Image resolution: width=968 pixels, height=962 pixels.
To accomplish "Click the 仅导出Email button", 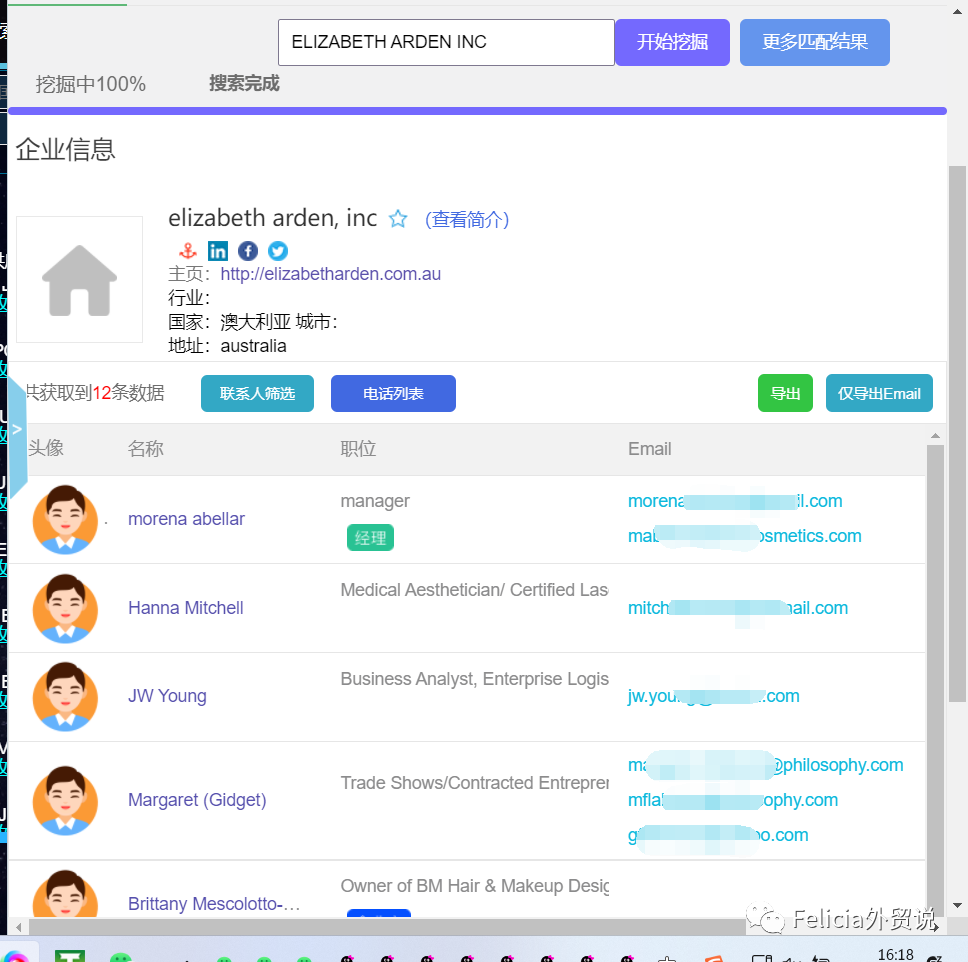I will click(x=879, y=393).
